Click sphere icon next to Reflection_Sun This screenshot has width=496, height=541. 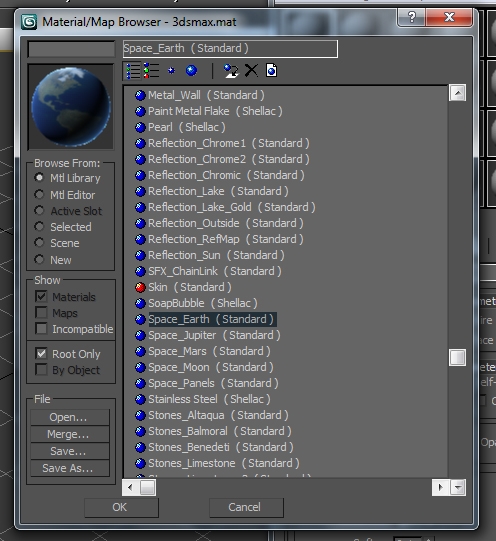point(140,256)
